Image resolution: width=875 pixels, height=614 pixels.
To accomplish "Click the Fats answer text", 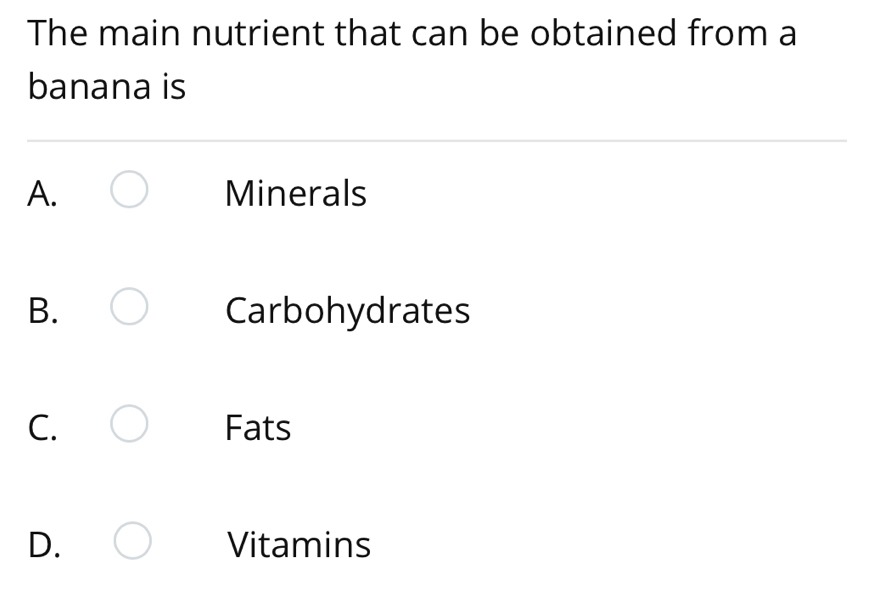I will (257, 428).
